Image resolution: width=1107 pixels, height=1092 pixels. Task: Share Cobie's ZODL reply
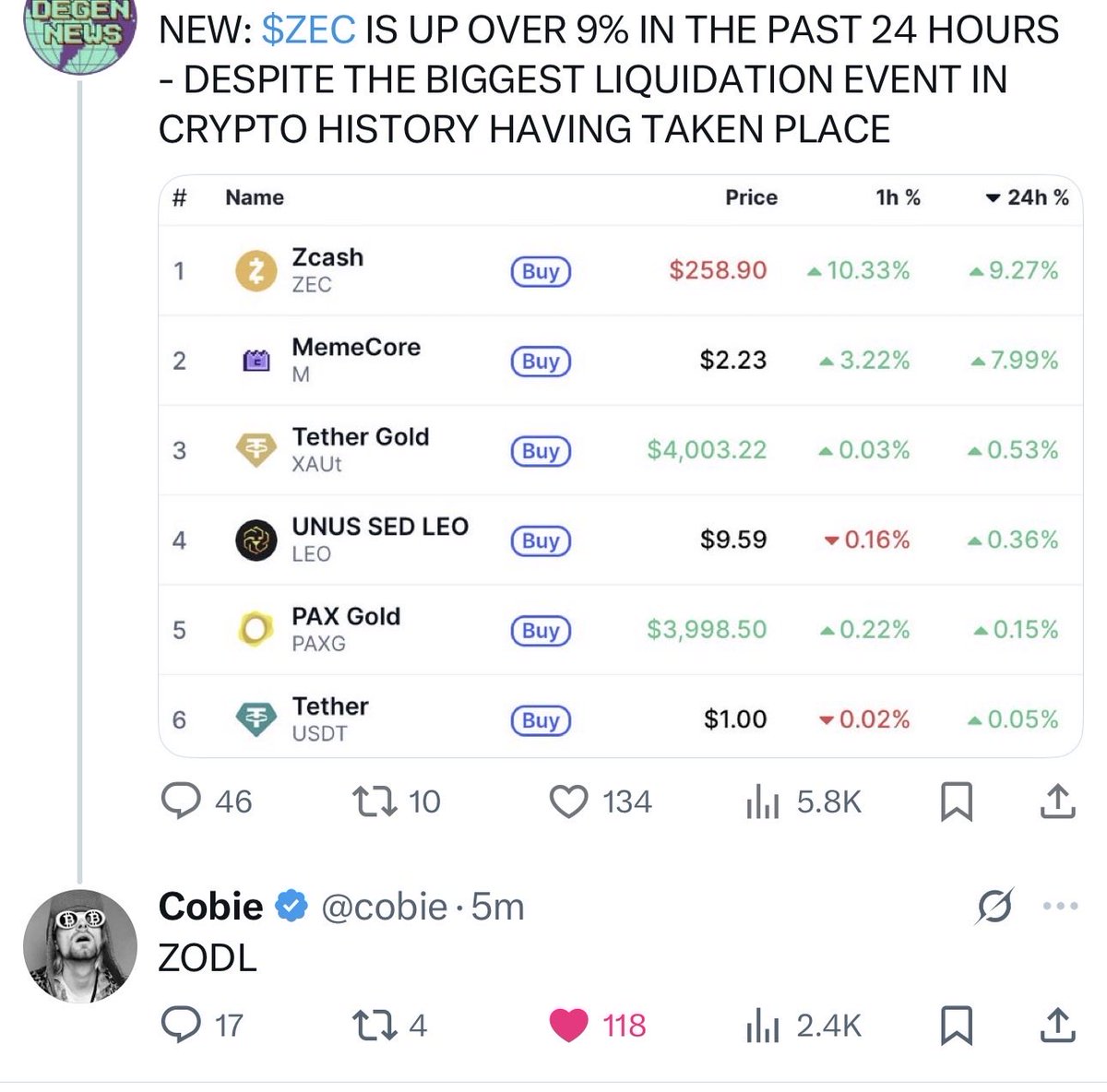tap(1057, 1025)
